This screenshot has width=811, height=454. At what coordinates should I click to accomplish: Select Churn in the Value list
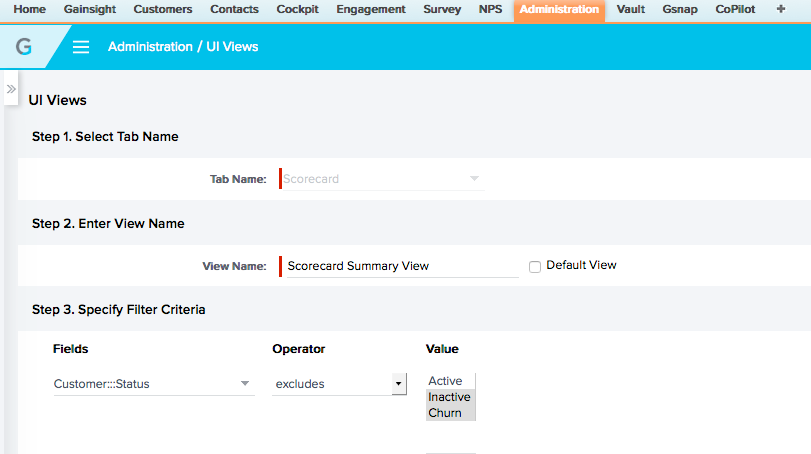(450, 413)
